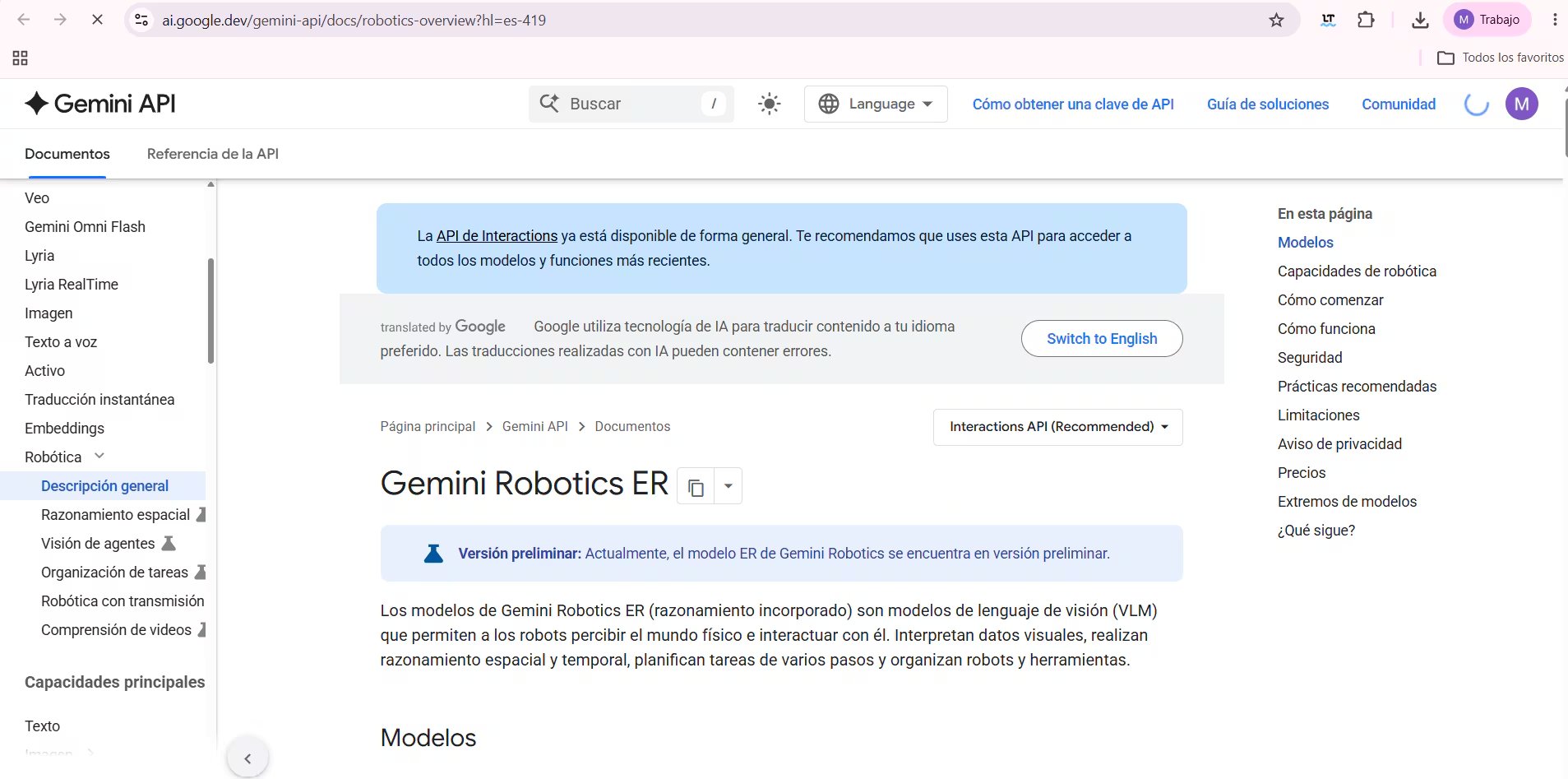Collapse the Robótica section chevron
Image resolution: width=1568 pixels, height=779 pixels.
point(99,457)
